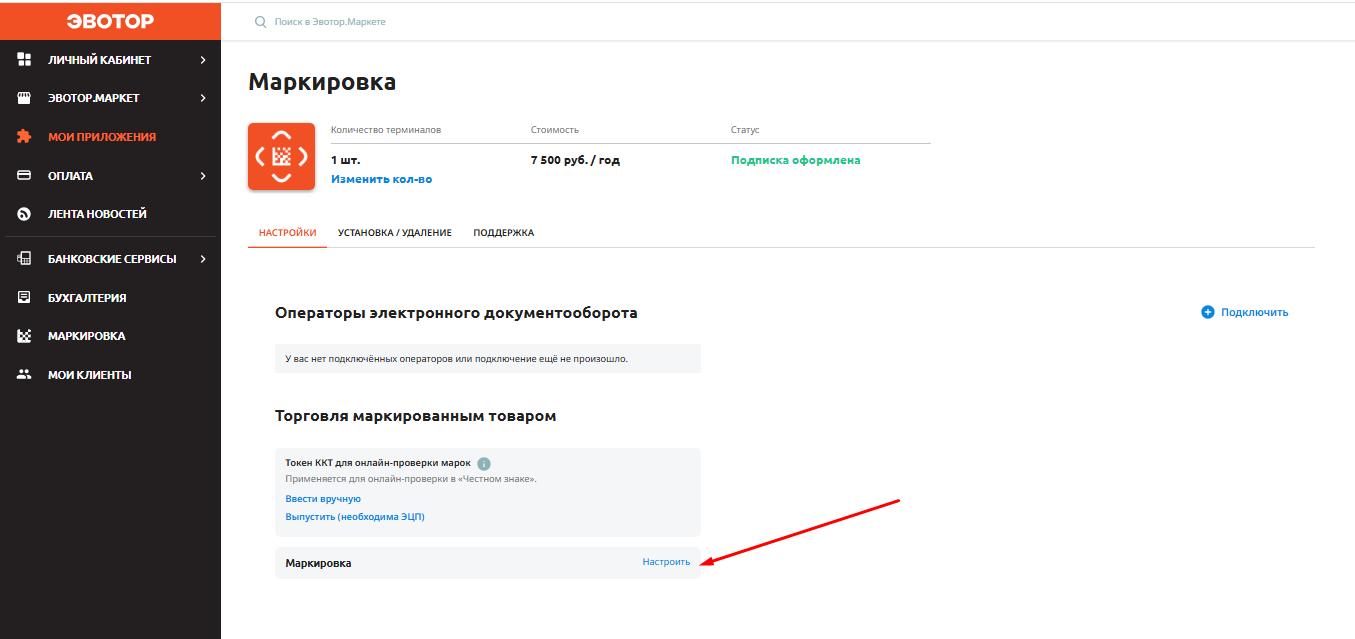Click the Торговля маркированным товаром heading
The height and width of the screenshot is (639, 1355).
[x=415, y=416]
